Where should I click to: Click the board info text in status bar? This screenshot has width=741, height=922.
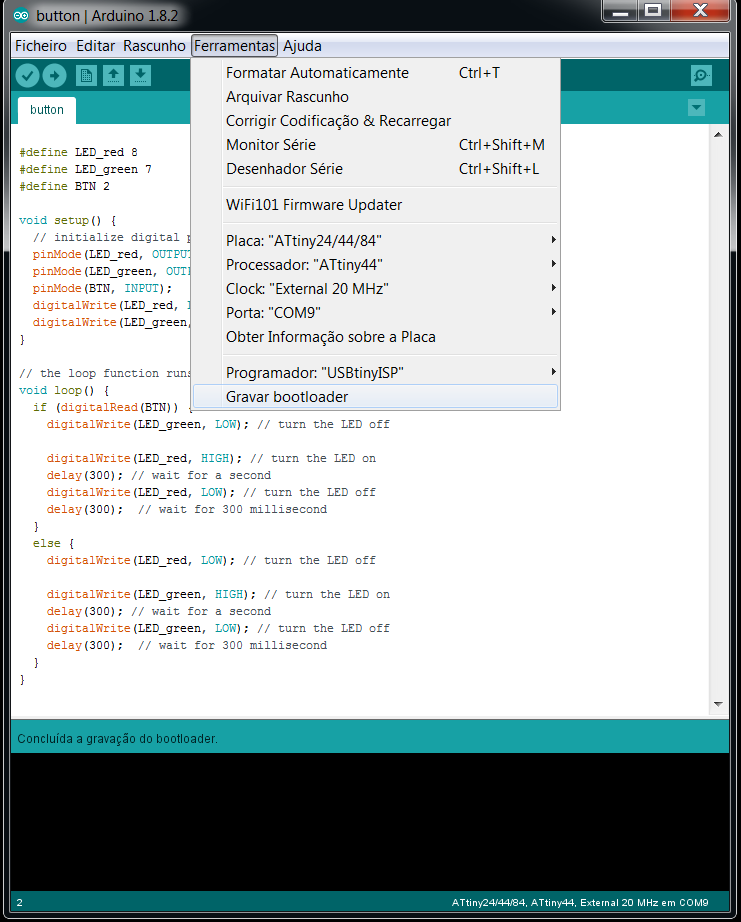tap(580, 903)
